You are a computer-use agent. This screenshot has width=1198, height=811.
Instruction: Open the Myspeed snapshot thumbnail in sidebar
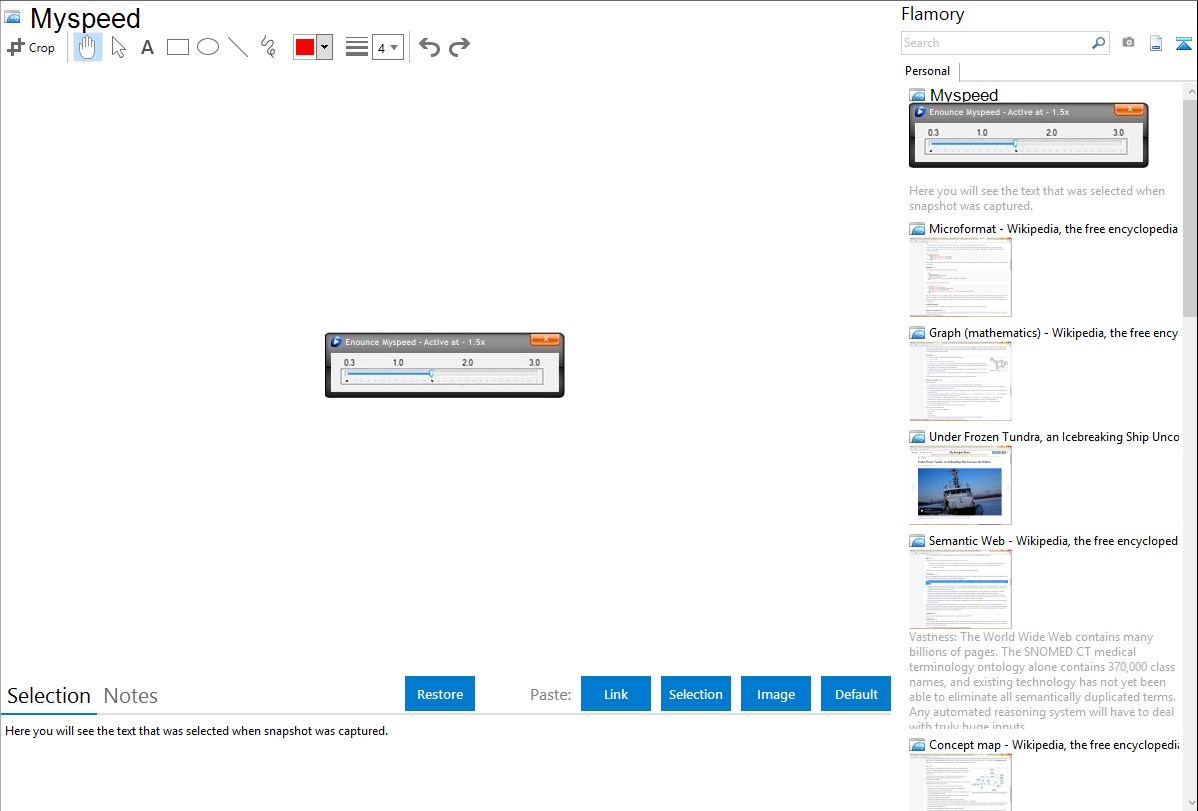pos(1028,135)
